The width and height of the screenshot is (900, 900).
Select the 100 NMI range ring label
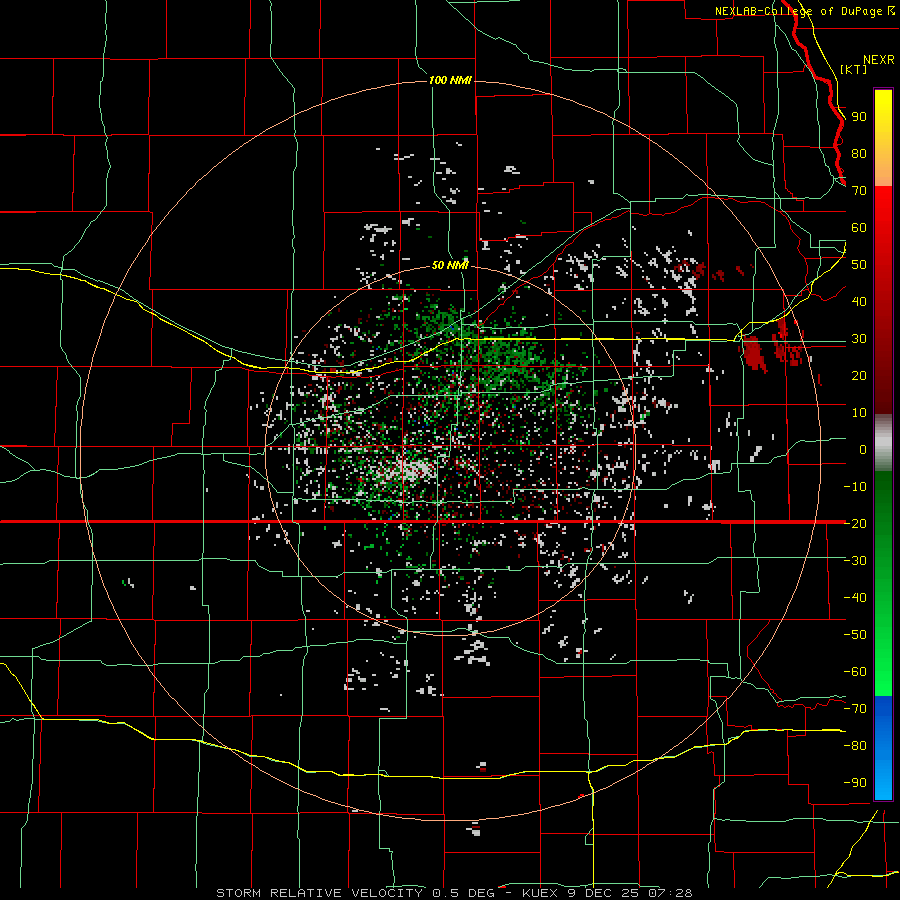[450, 80]
